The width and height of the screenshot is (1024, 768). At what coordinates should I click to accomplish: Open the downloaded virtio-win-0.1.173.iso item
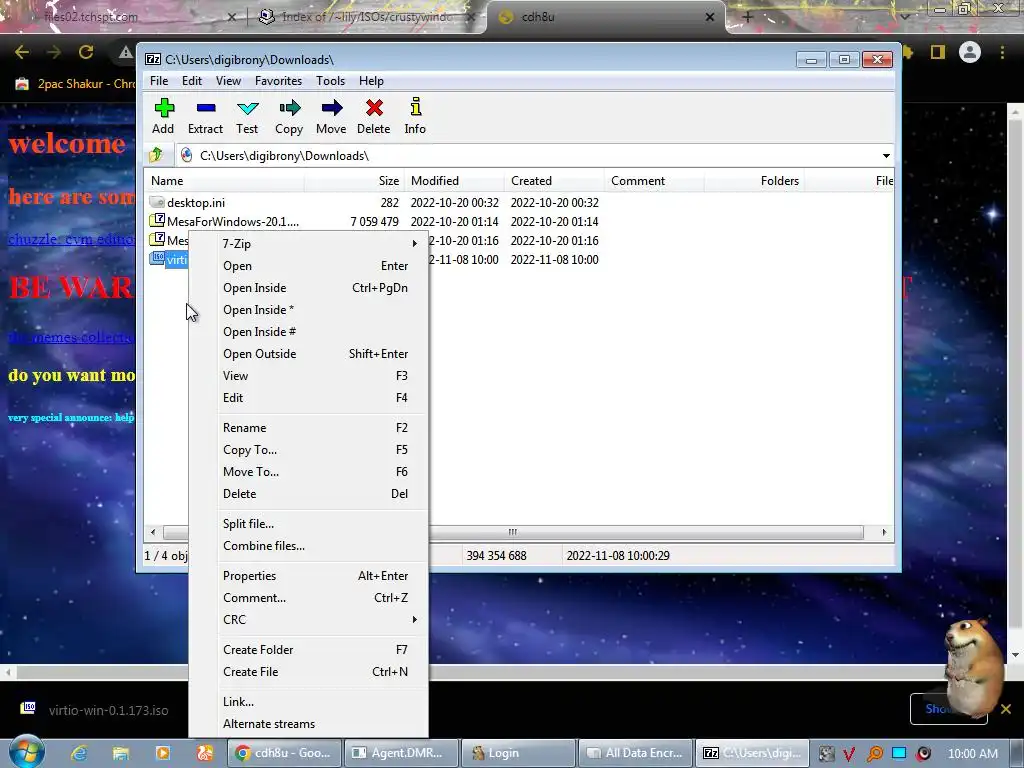point(95,710)
